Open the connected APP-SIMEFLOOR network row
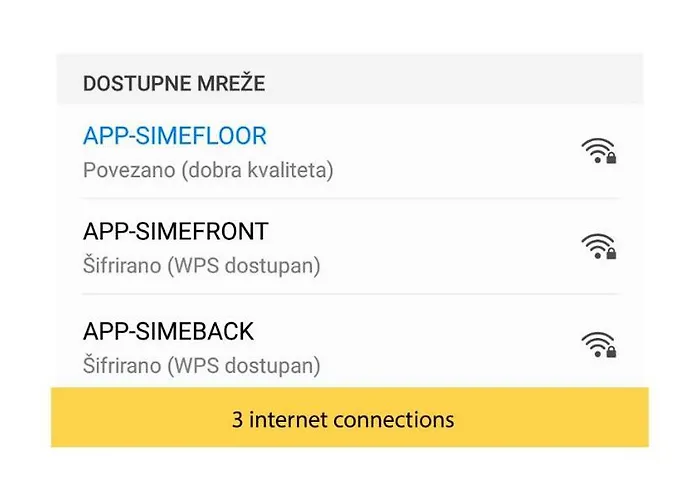The height and width of the screenshot is (500, 700). [x=350, y=151]
